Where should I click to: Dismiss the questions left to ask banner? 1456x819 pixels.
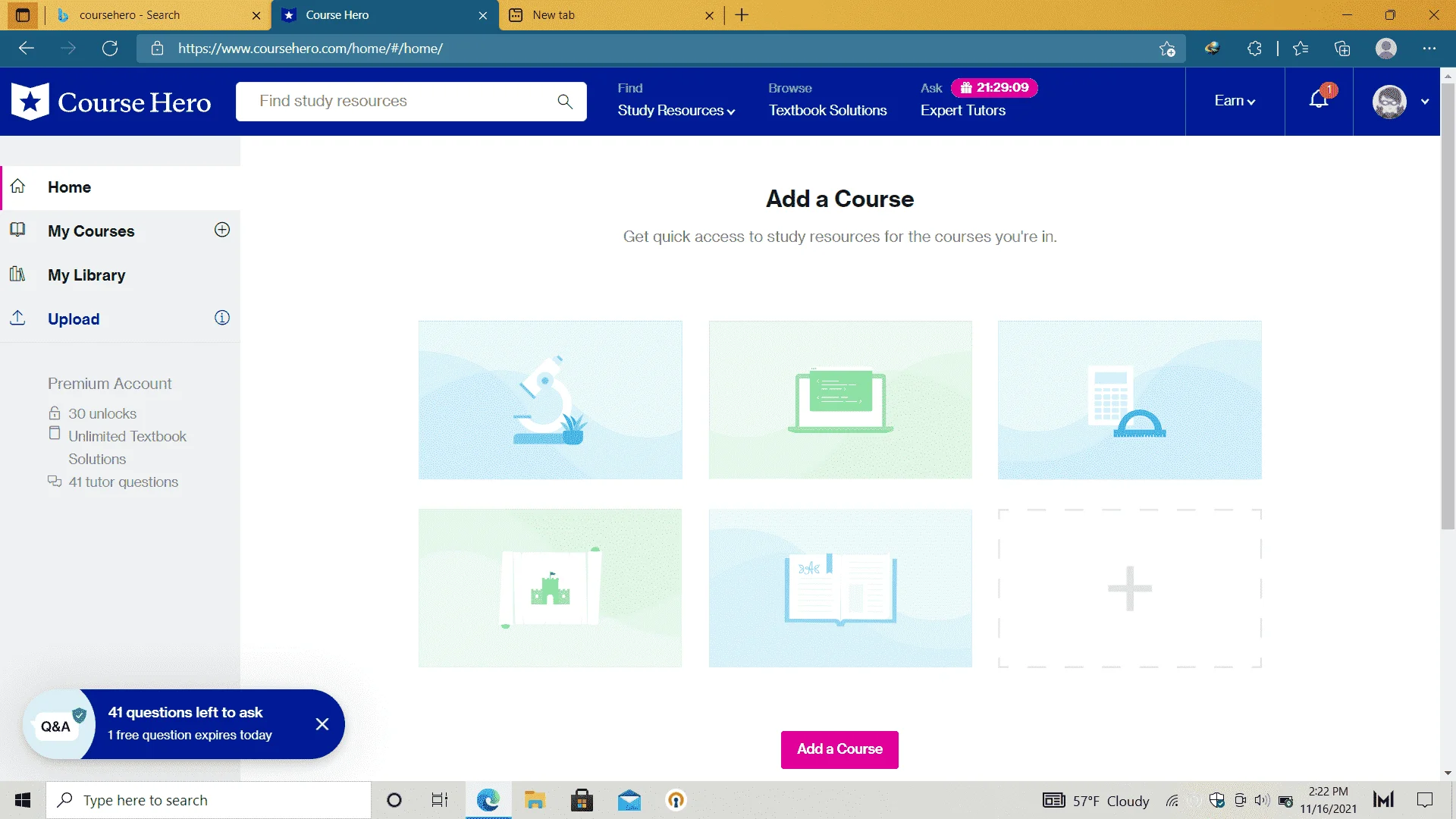[322, 724]
